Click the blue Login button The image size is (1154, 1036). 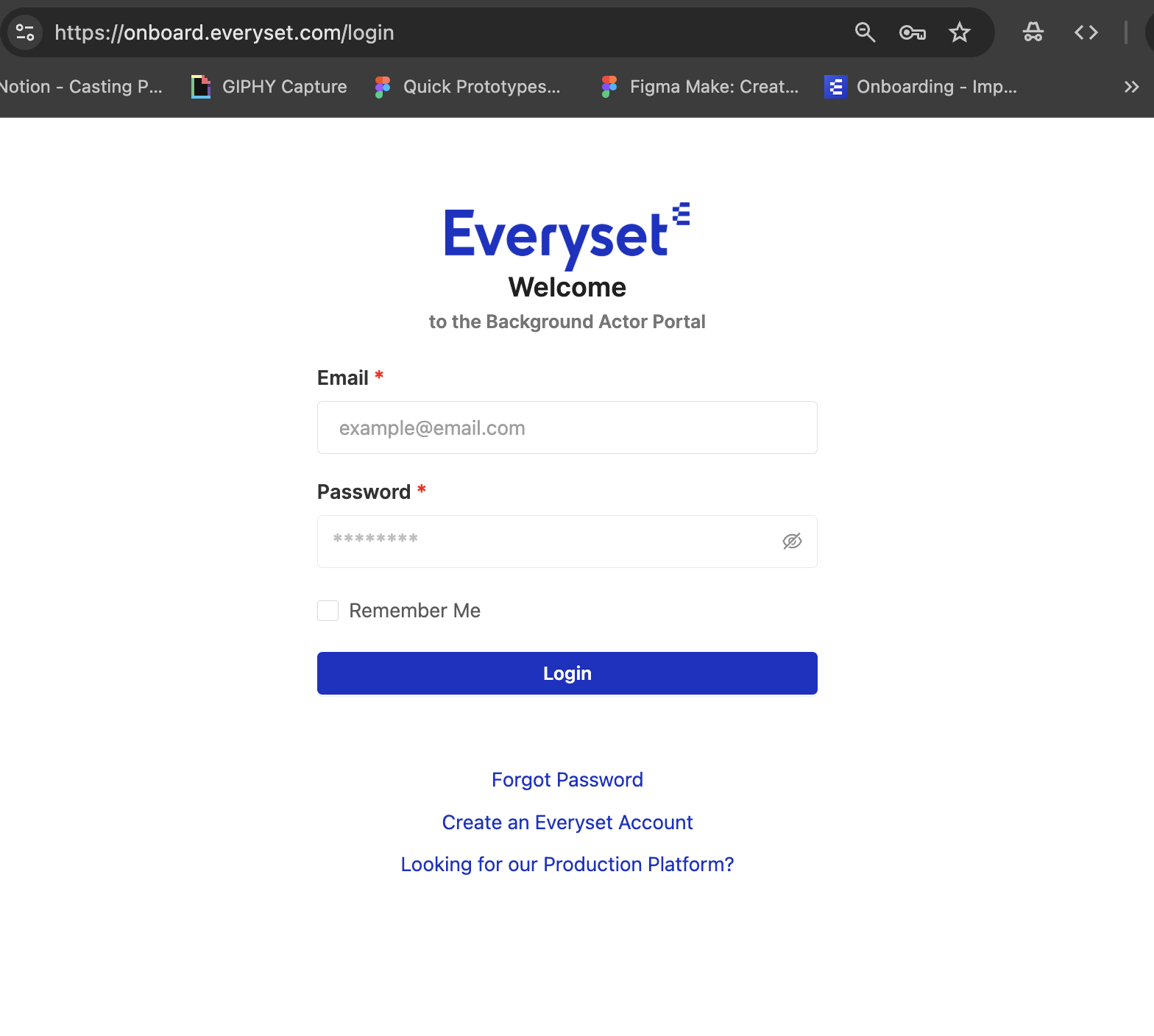(x=567, y=673)
